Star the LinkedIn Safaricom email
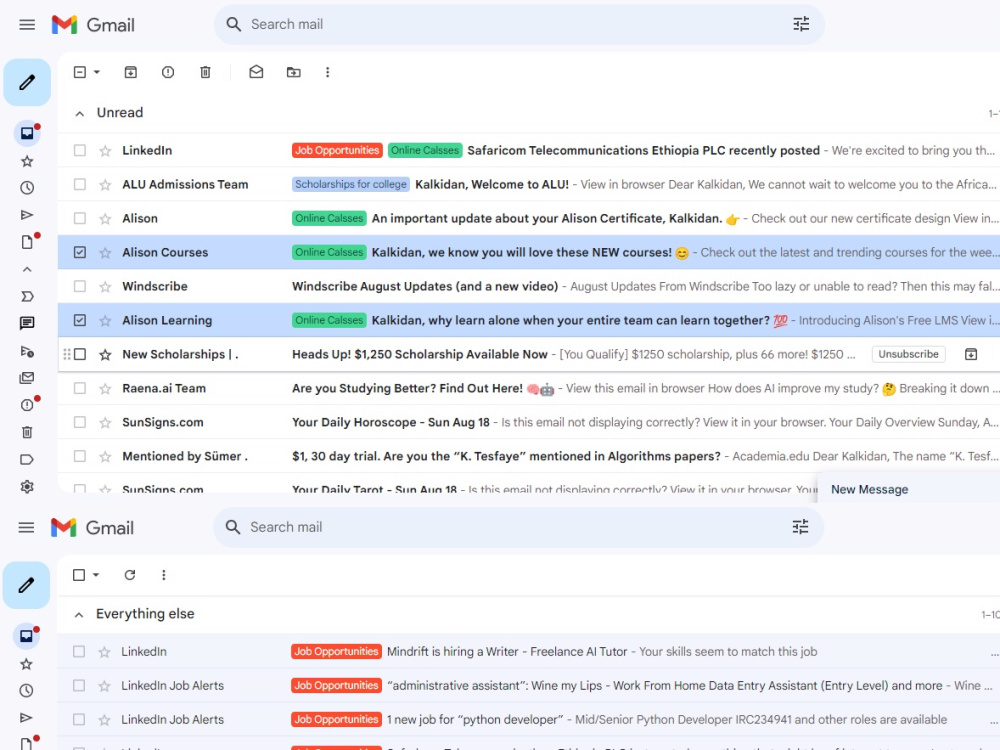Image resolution: width=1000 pixels, height=750 pixels. tap(105, 151)
